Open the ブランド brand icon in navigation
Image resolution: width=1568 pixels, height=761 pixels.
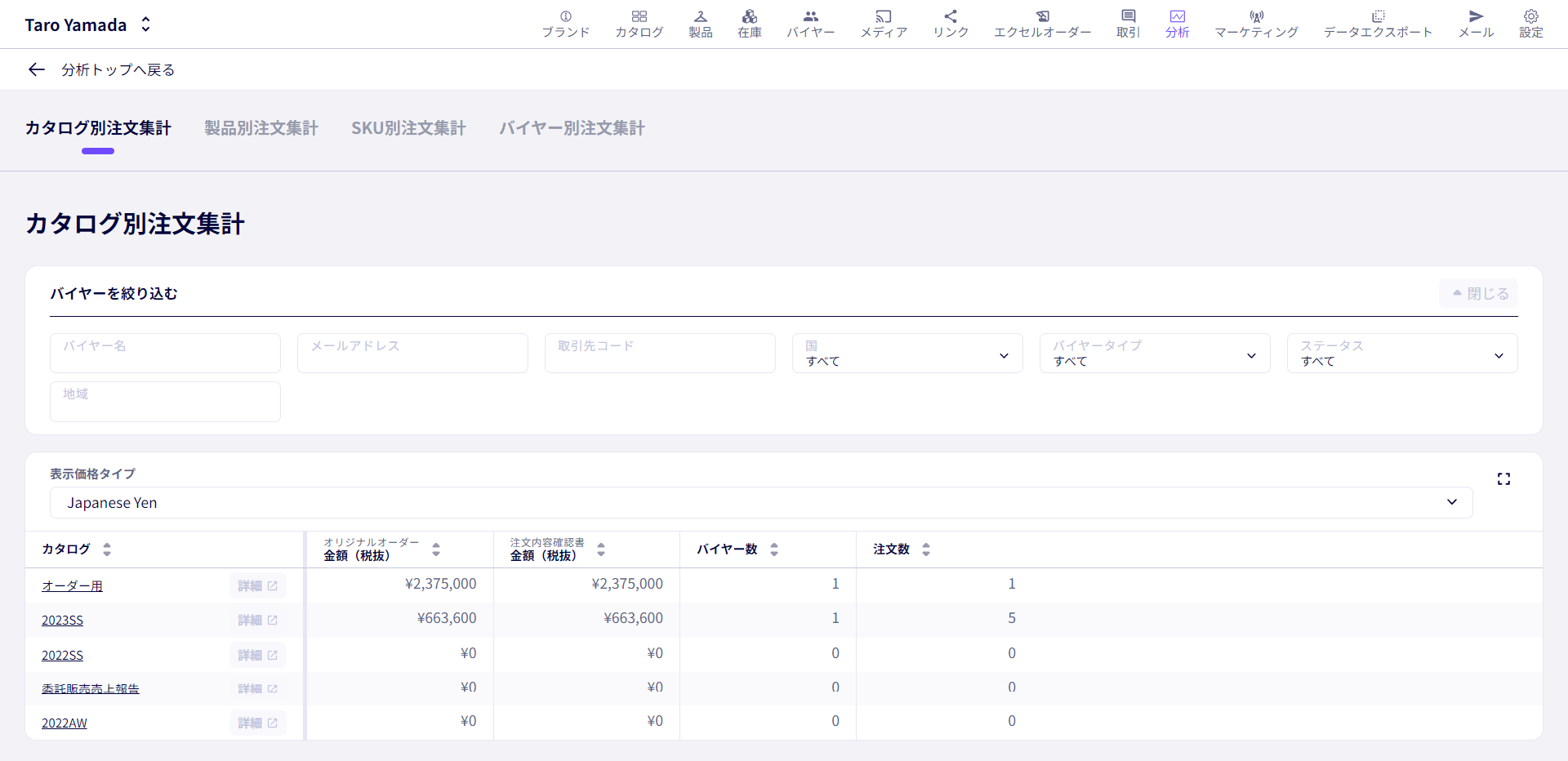(x=565, y=16)
